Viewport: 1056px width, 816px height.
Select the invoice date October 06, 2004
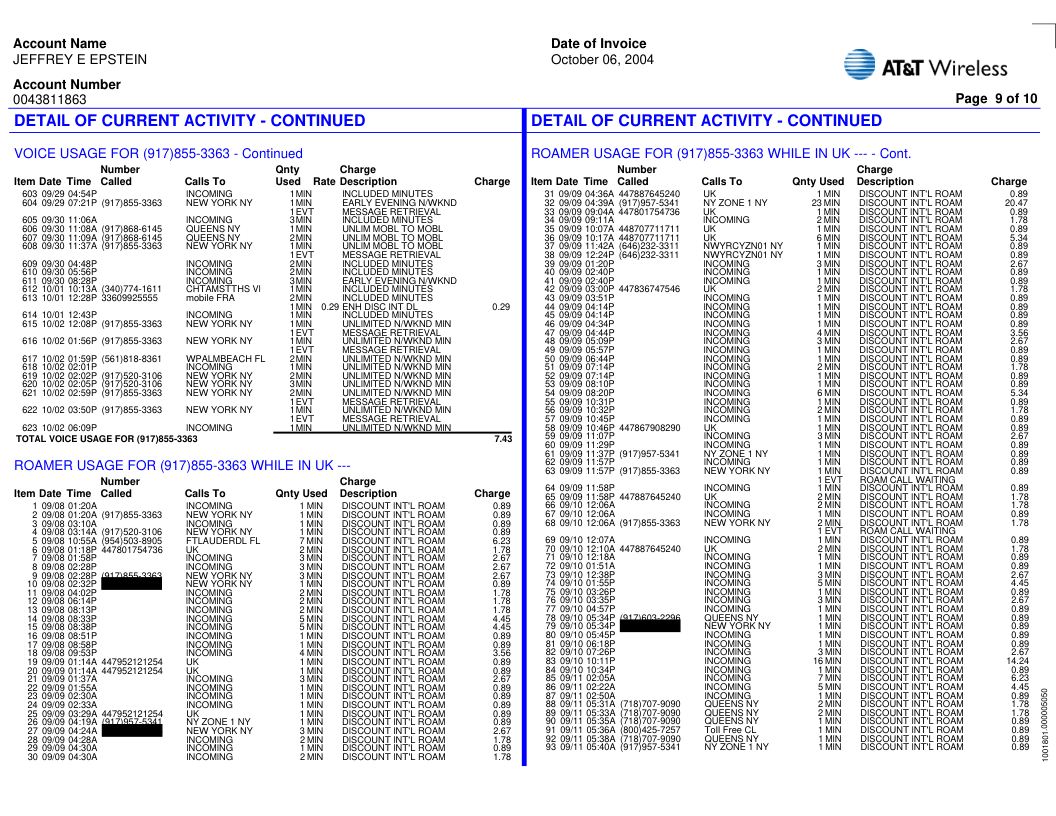pyautogui.click(x=601, y=59)
